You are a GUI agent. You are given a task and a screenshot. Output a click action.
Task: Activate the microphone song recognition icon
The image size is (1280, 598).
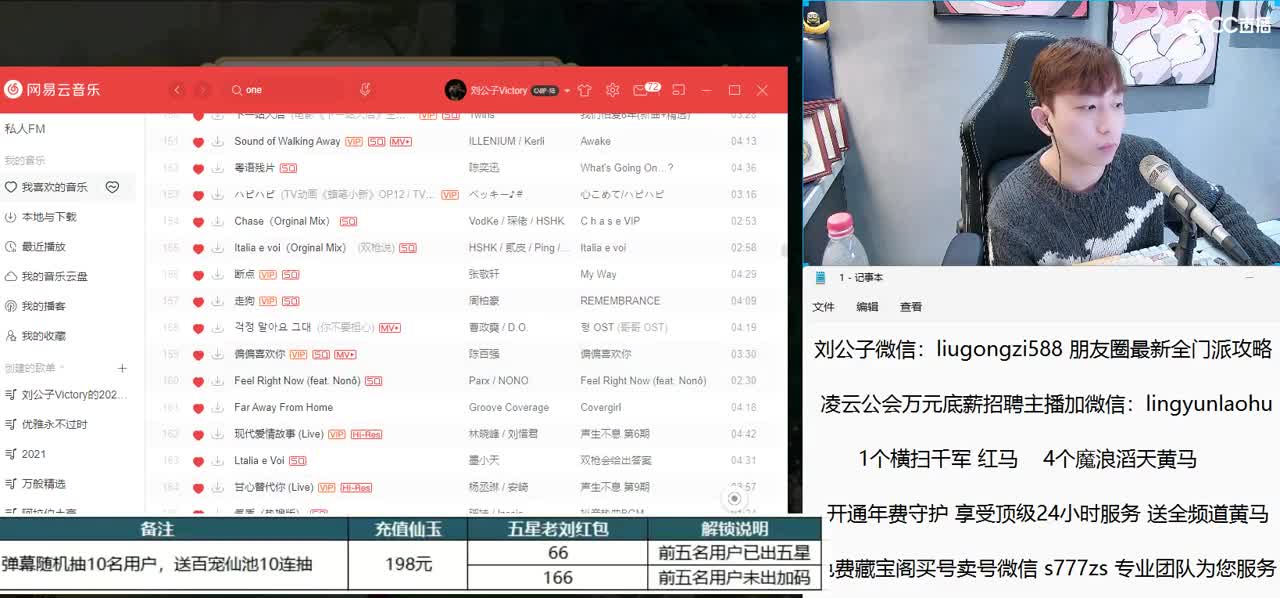[365, 90]
